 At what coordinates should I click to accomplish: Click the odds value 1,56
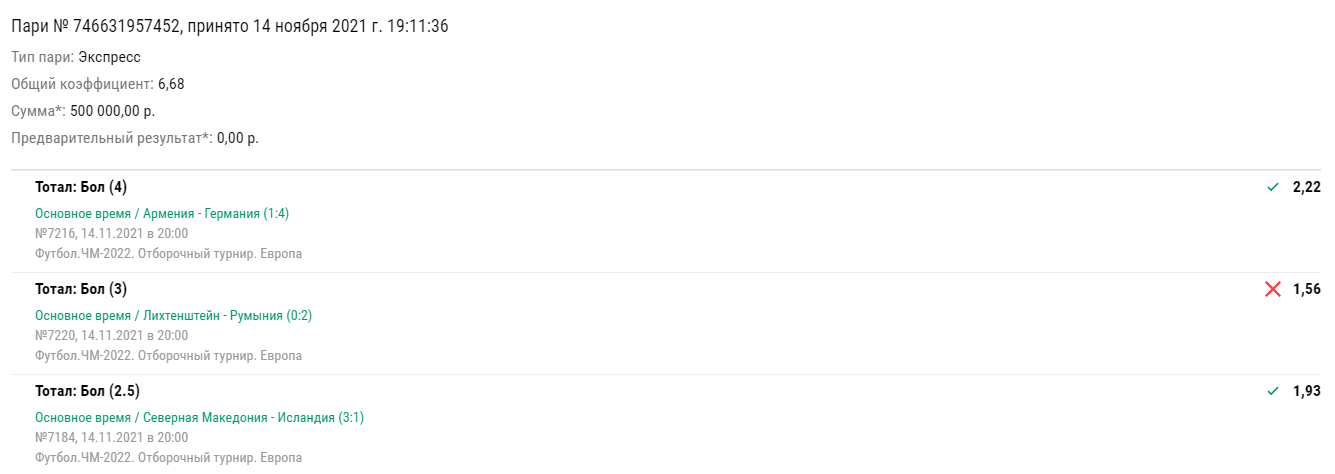[1307, 289]
